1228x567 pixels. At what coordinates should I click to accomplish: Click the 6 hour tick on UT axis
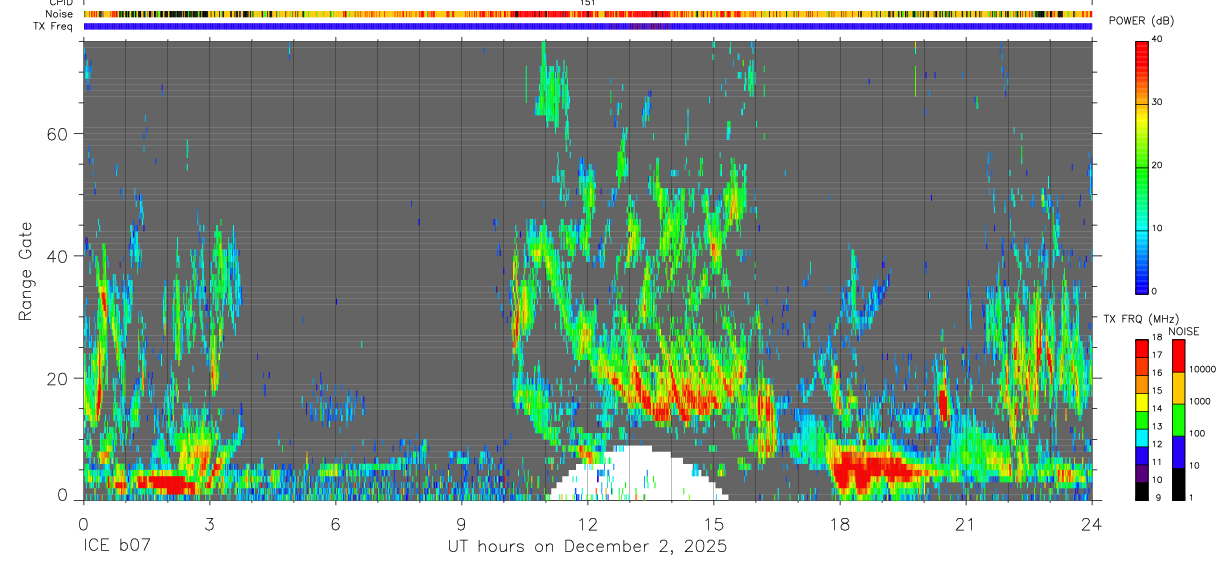point(336,524)
